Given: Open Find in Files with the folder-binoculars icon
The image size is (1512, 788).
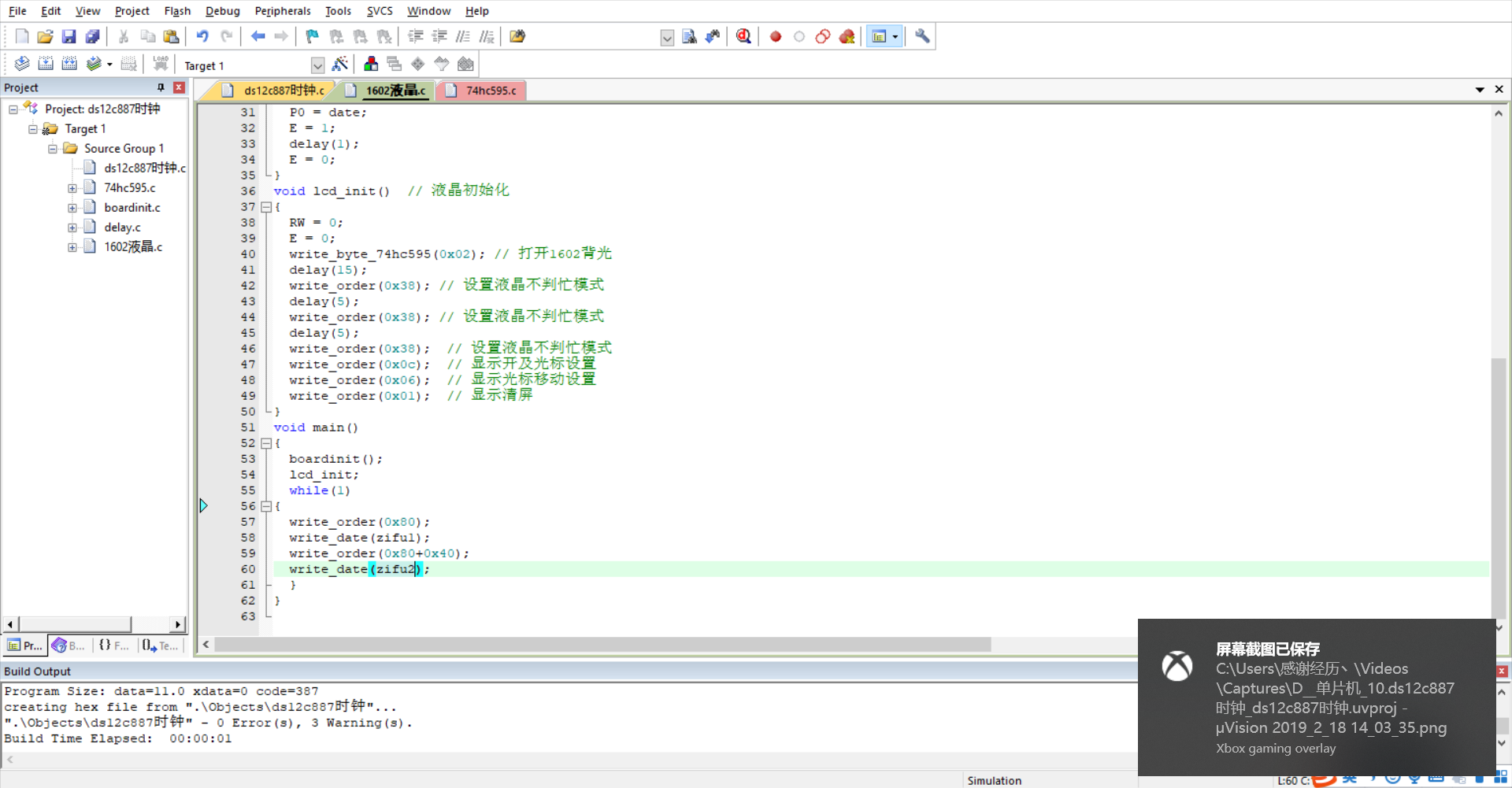Looking at the screenshot, I should click(517, 36).
